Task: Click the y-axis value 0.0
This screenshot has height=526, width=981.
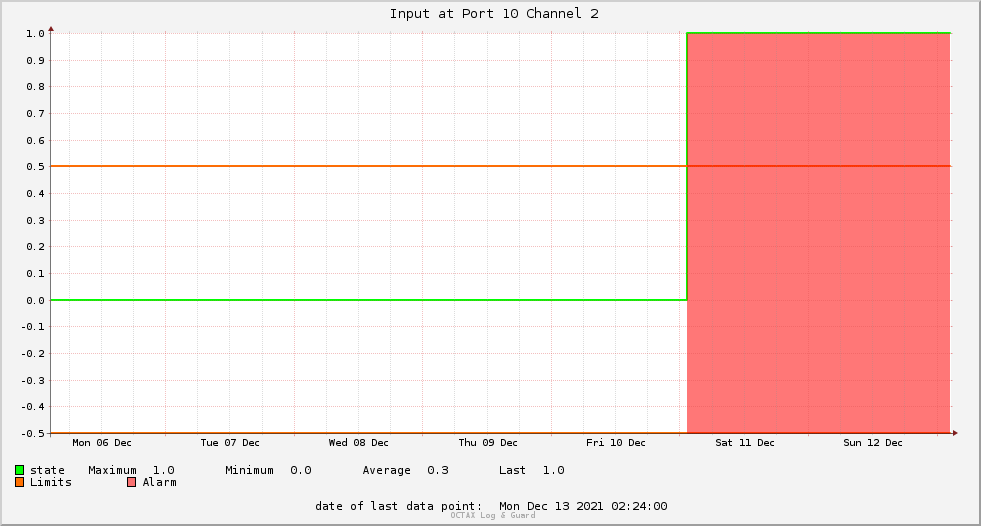Action: (35, 301)
